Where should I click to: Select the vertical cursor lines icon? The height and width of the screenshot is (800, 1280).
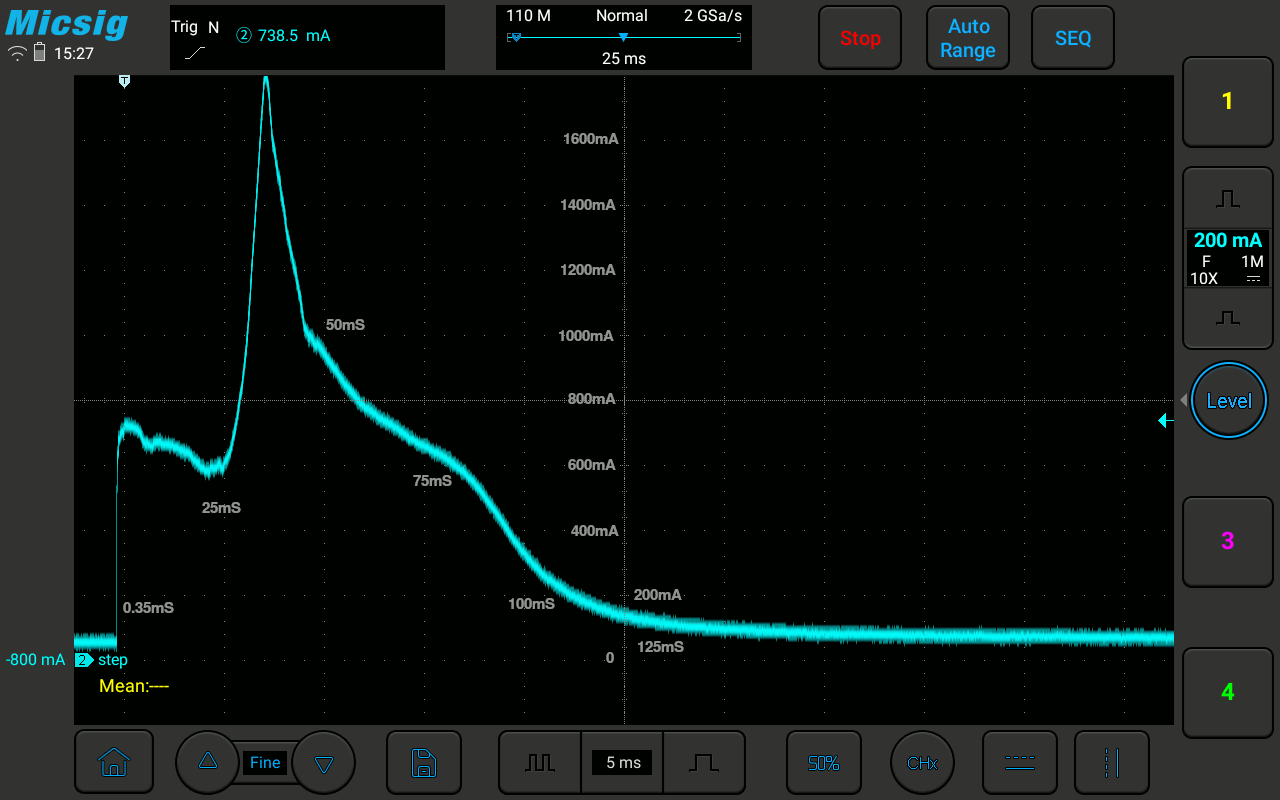pyautogui.click(x=1111, y=762)
